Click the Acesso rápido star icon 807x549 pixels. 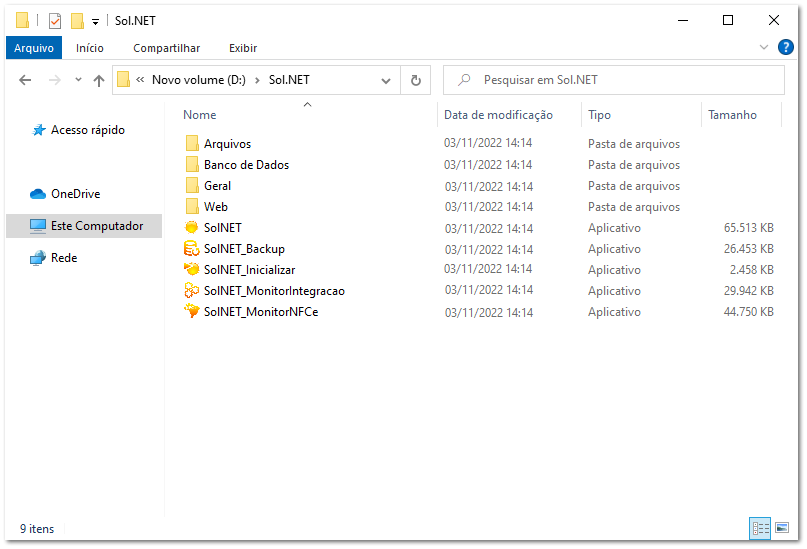coord(39,130)
